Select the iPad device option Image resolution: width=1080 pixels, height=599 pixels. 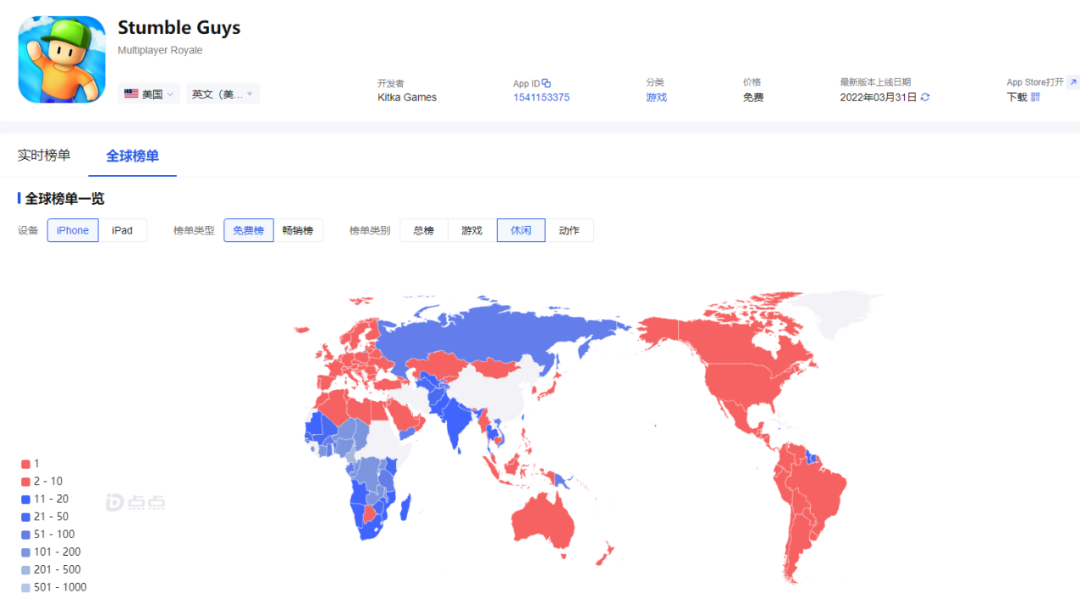pos(122,230)
